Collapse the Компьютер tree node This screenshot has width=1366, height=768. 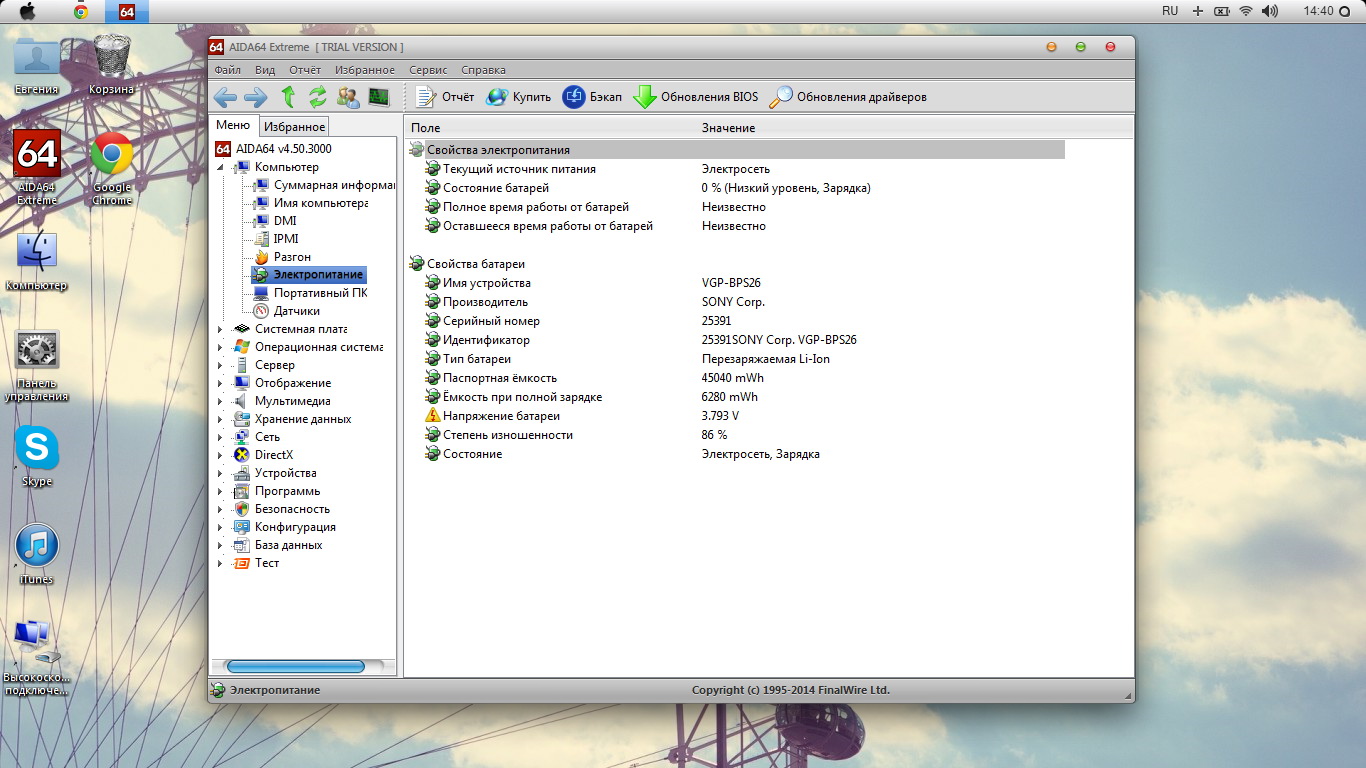click(221, 168)
